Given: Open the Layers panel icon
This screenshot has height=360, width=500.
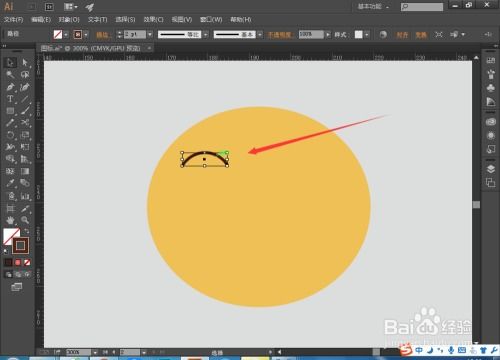Looking at the screenshot, I should (x=490, y=169).
